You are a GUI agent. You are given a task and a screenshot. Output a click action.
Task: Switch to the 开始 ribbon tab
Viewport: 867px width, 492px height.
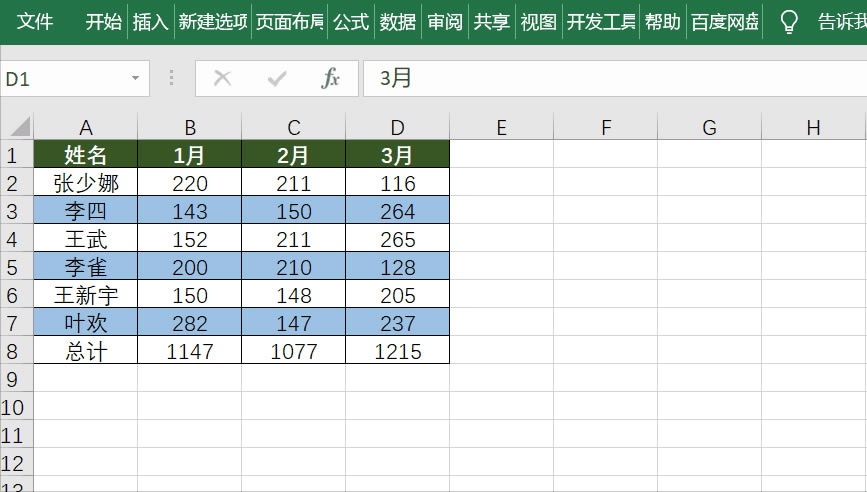(103, 22)
